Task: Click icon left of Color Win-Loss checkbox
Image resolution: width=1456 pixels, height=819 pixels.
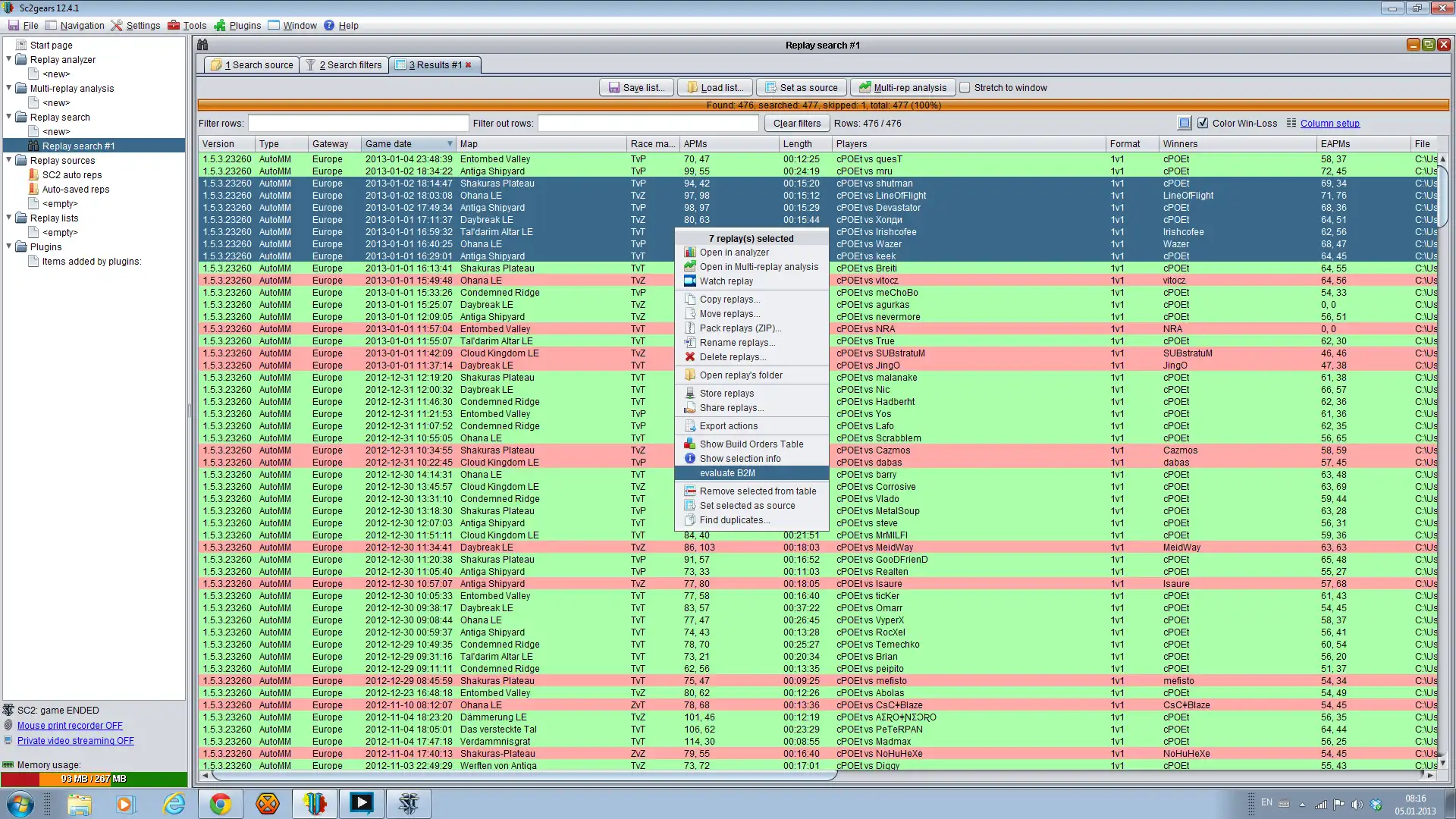Action: click(1185, 123)
